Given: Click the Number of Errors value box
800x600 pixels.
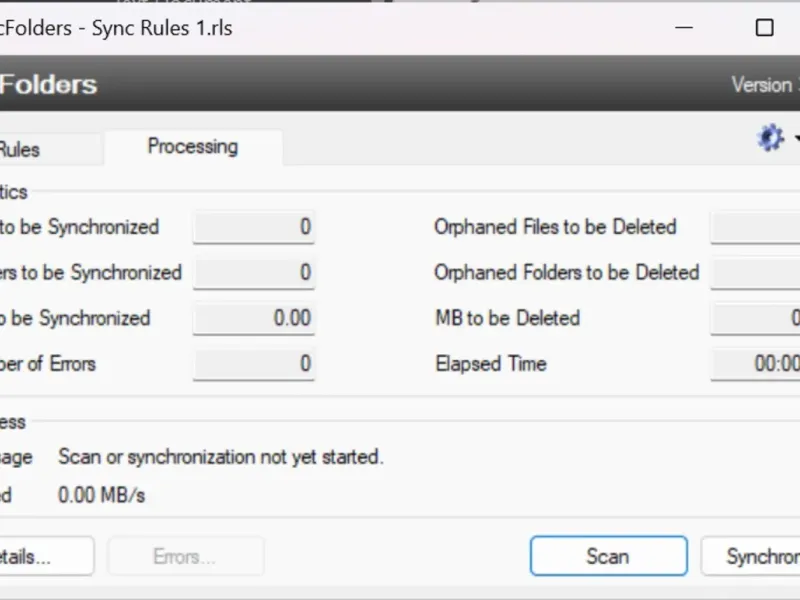Looking at the screenshot, I should pyautogui.click(x=254, y=365).
